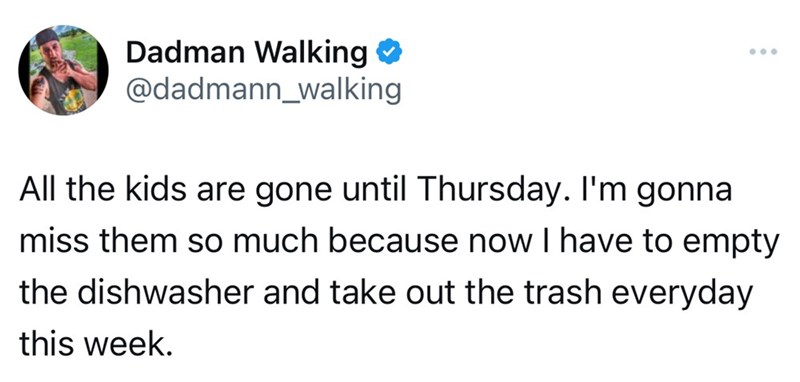Open the Dadman Walking profile picture
The width and height of the screenshot is (800, 382).
pos(63,70)
